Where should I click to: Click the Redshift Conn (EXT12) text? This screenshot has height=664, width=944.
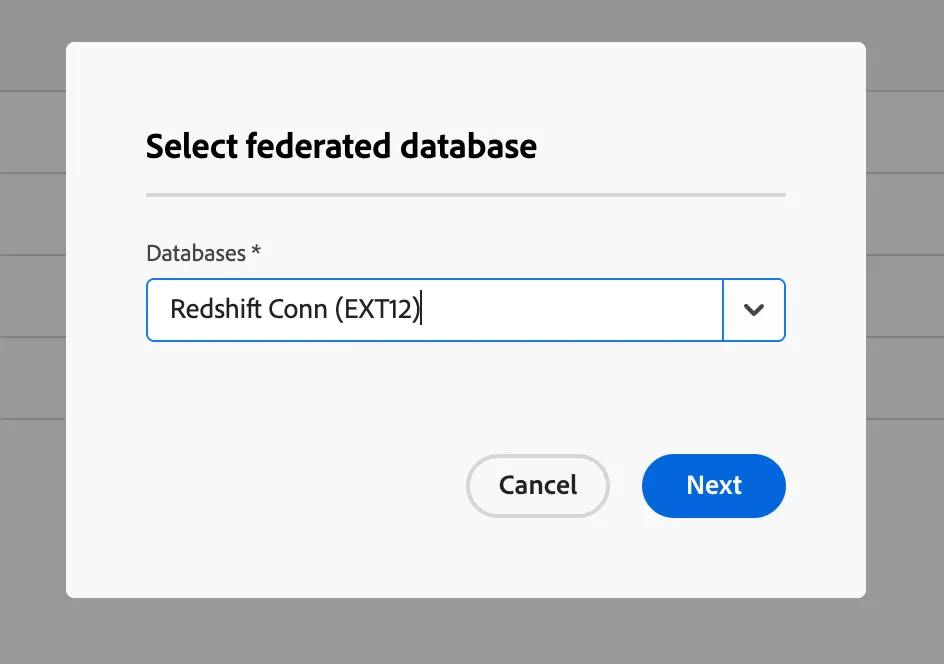tap(295, 309)
